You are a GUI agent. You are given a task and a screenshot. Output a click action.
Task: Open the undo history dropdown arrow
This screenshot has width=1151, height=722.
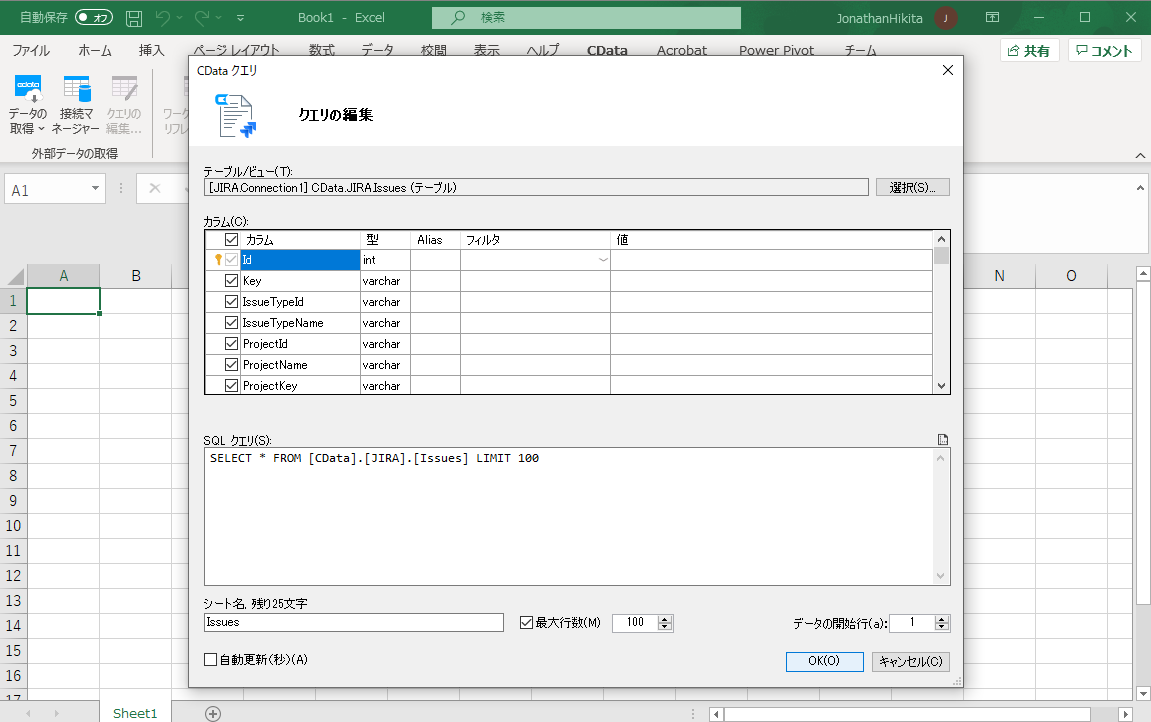click(x=179, y=18)
